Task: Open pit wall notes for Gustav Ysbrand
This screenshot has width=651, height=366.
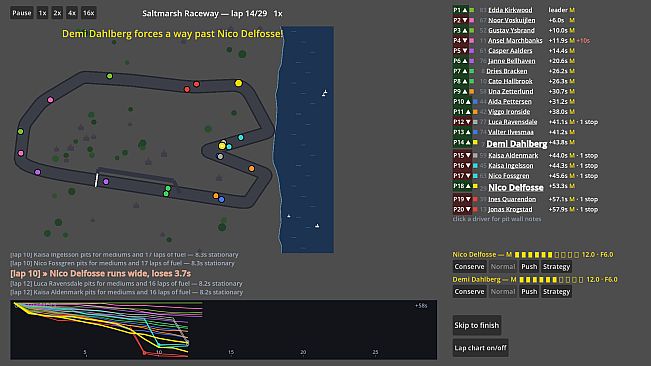Action: click(511, 30)
